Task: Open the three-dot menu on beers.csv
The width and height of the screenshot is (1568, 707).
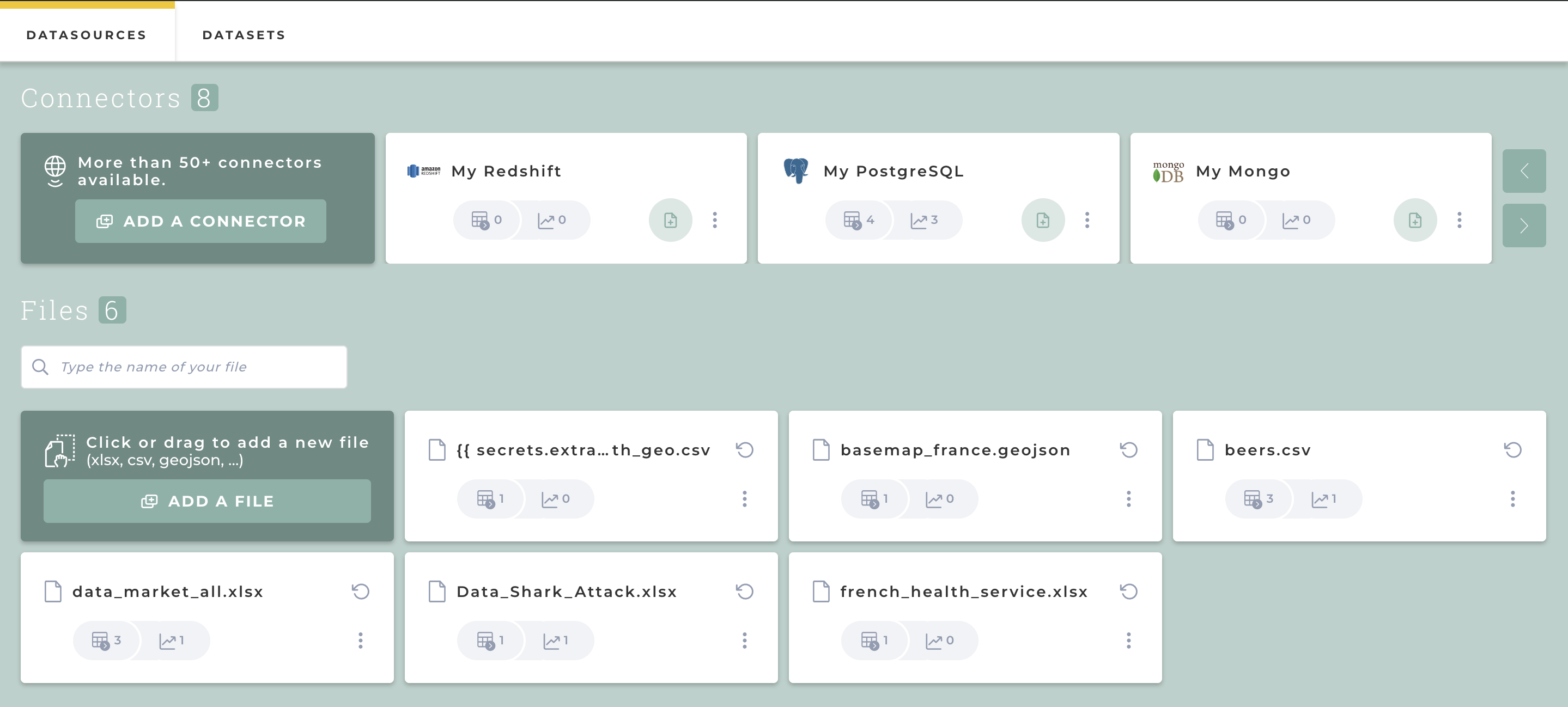Action: pyautogui.click(x=1512, y=499)
